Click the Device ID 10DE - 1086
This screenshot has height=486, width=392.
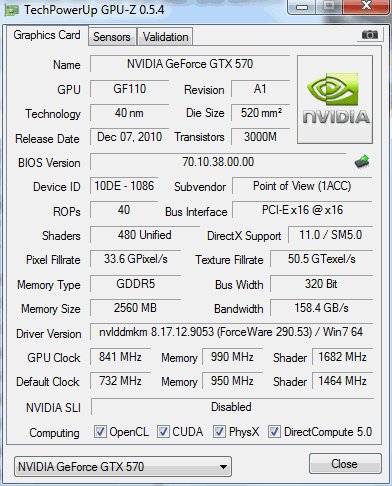124,186
